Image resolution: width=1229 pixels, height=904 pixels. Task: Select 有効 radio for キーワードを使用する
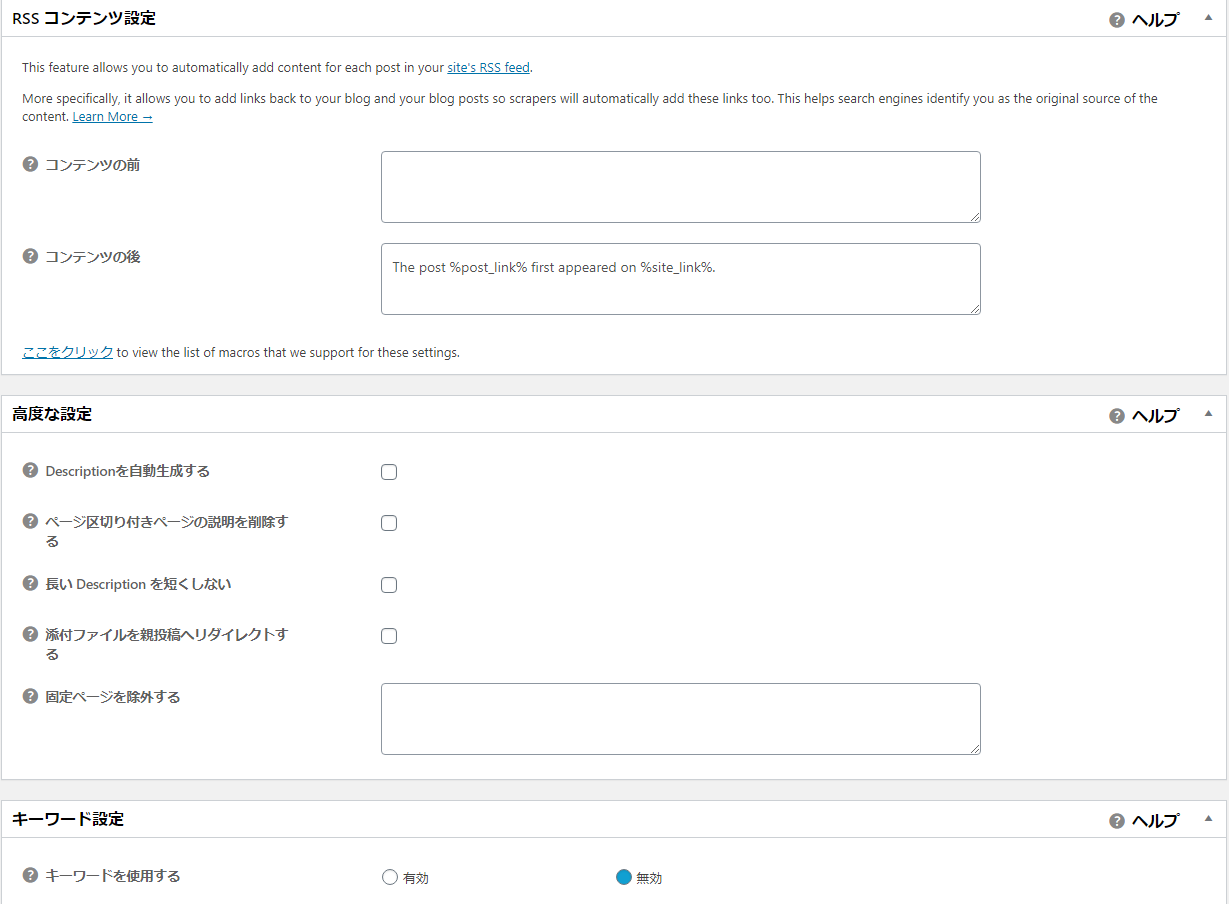[390, 878]
